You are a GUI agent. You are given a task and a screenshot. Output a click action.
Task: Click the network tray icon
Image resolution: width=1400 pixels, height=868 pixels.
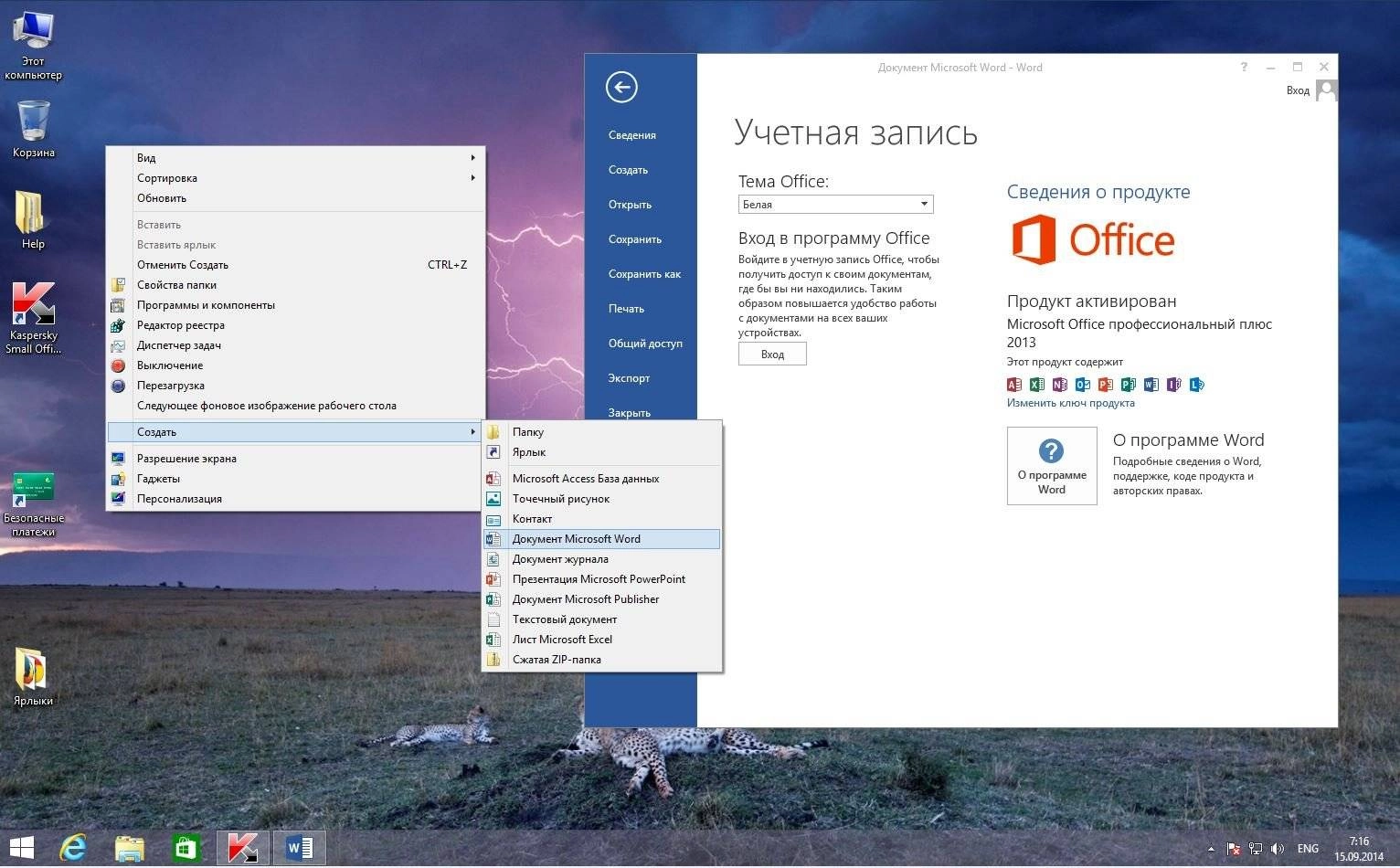[1256, 850]
